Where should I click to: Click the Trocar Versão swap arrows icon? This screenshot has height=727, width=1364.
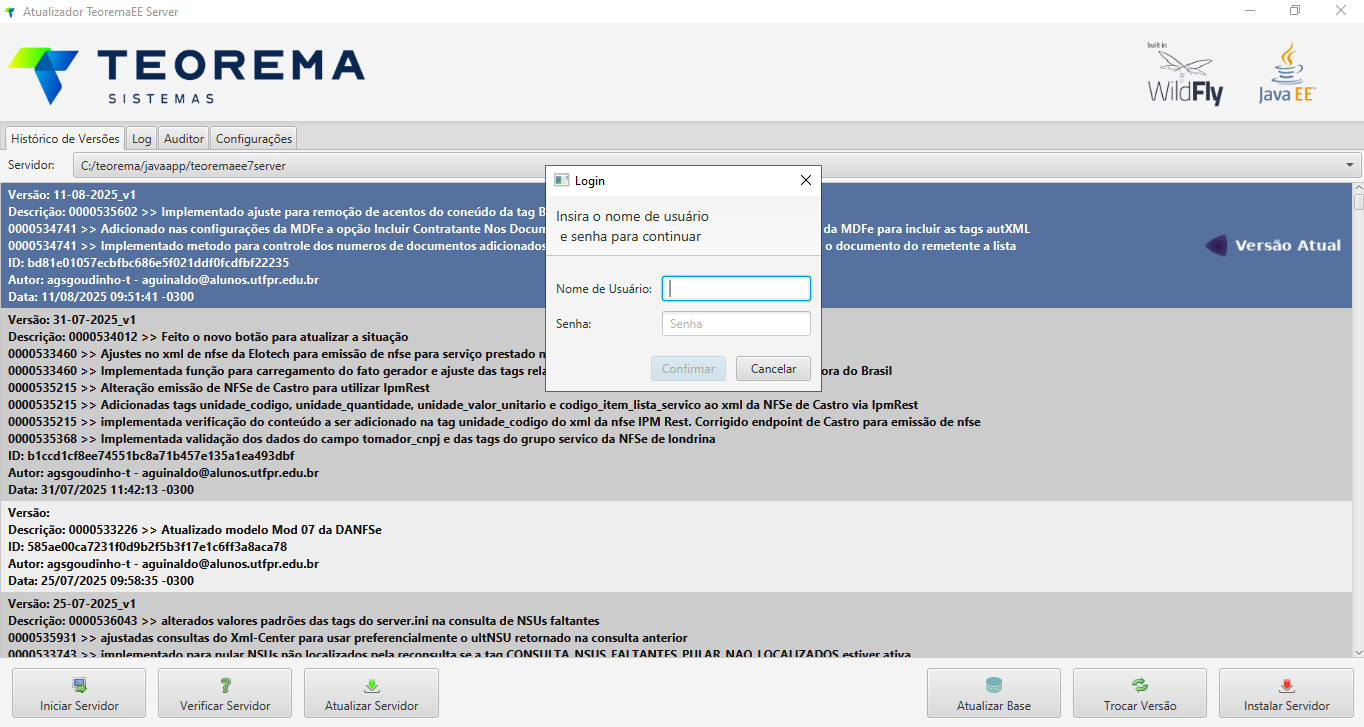1140,685
